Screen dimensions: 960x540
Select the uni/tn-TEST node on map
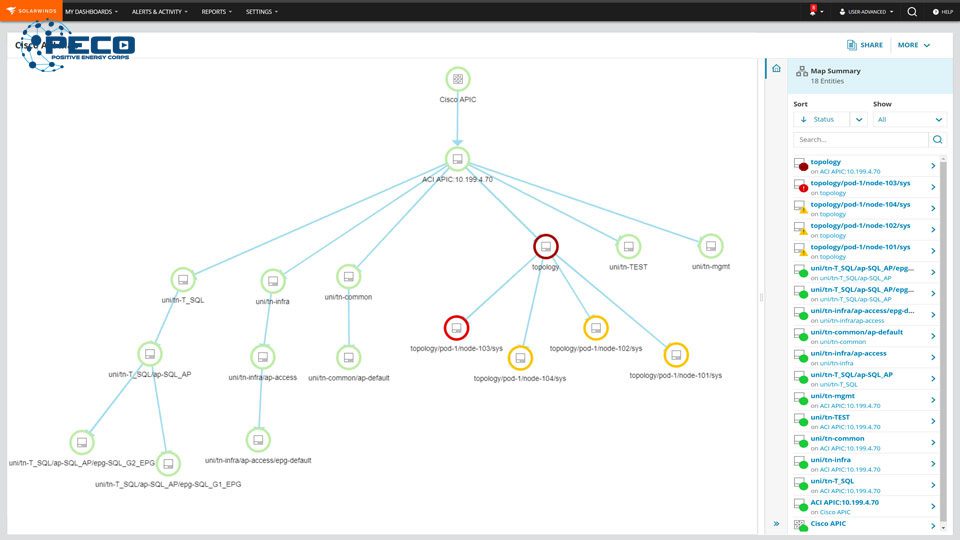[x=628, y=247]
